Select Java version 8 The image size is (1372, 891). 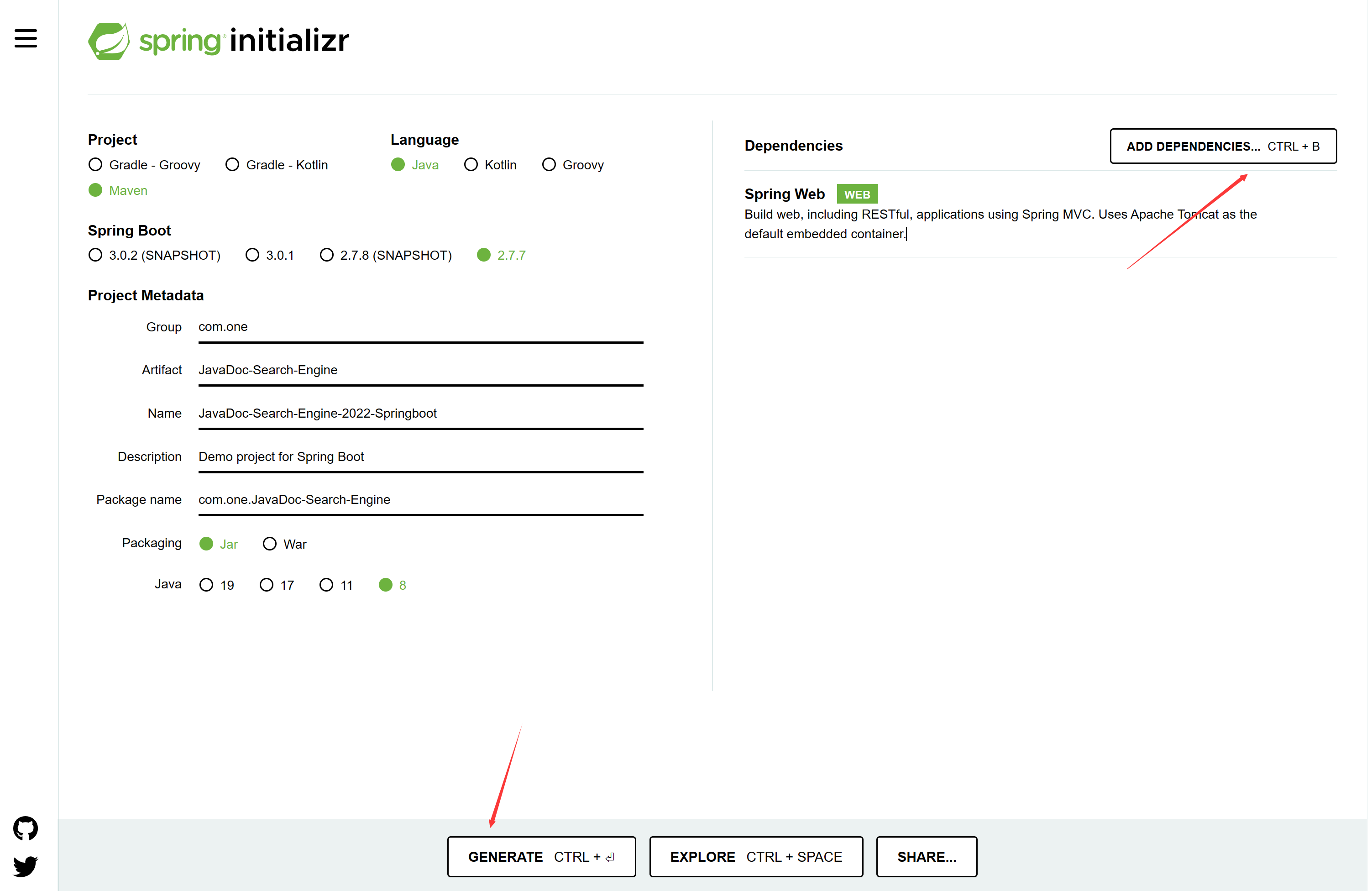(x=393, y=585)
